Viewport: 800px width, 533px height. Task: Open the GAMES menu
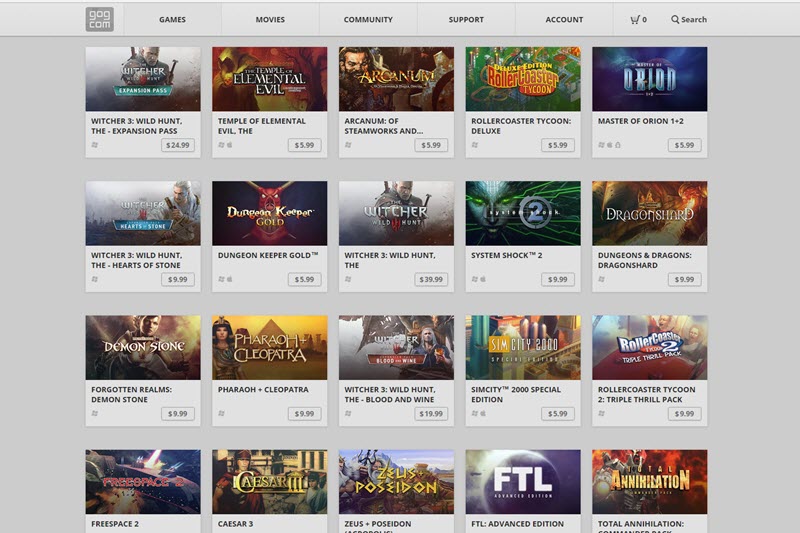point(172,19)
